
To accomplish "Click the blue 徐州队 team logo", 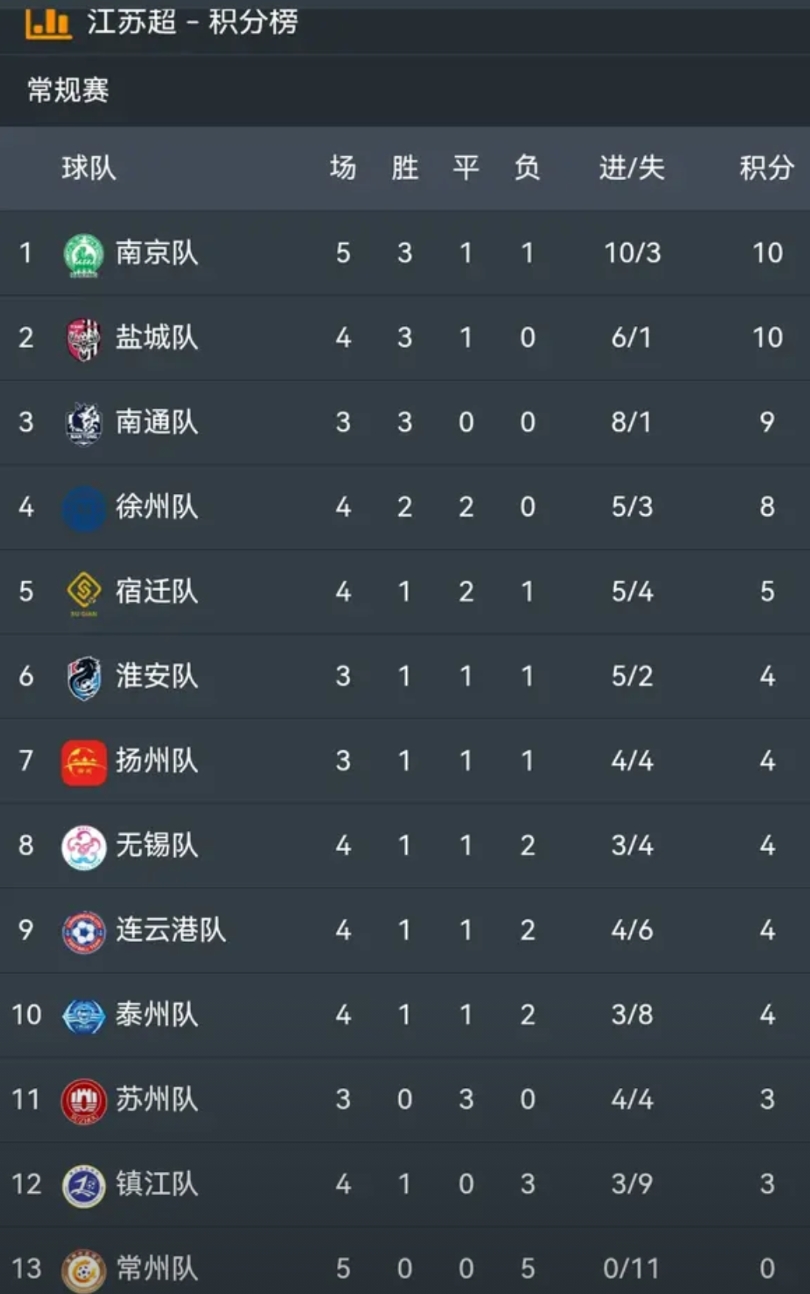I will (84, 508).
